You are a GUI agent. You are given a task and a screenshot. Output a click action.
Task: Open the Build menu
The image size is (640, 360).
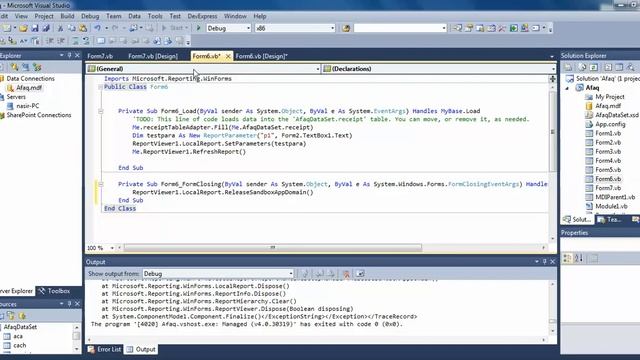(67, 16)
